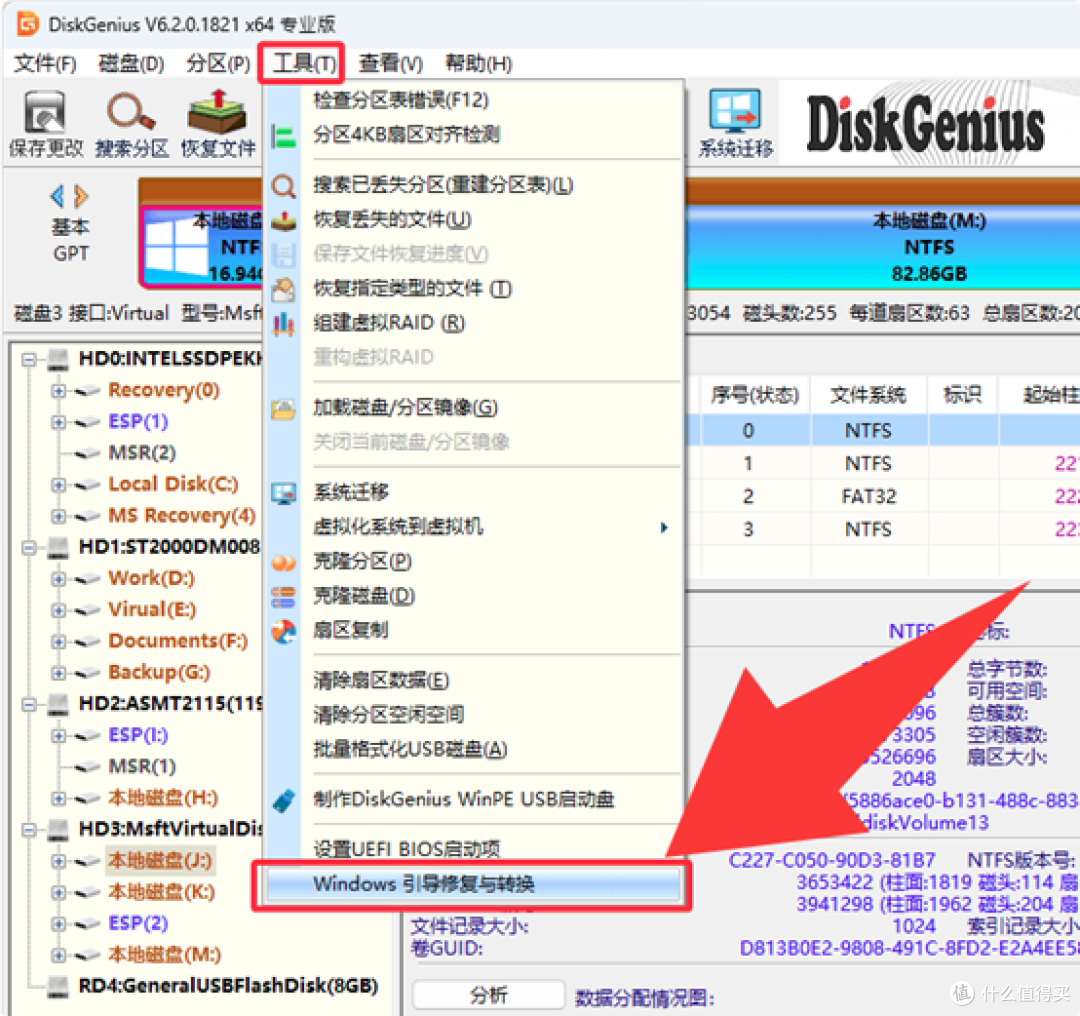Screen dimensions: 1080x1016
Task: Click the next disk right arrow
Action: coord(81,197)
